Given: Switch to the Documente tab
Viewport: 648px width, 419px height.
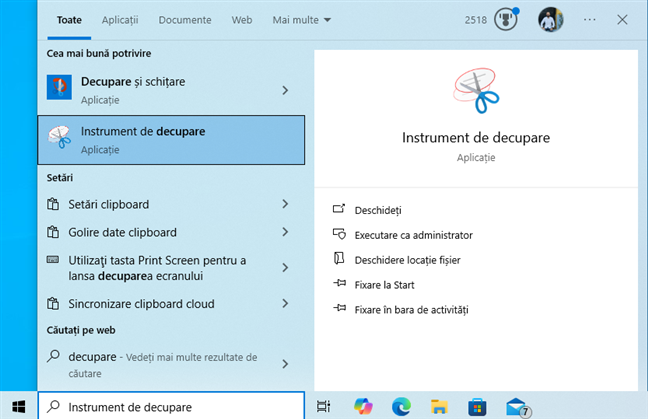Looking at the screenshot, I should (x=185, y=20).
